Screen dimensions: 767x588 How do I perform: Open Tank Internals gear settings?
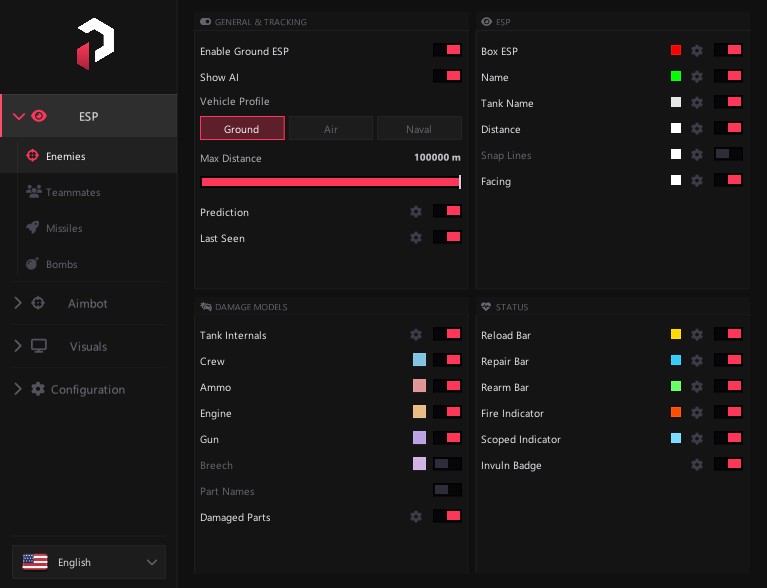pyautogui.click(x=416, y=335)
